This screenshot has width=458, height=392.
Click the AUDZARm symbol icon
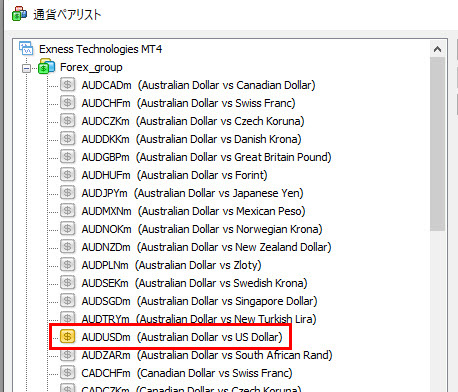click(x=67, y=355)
